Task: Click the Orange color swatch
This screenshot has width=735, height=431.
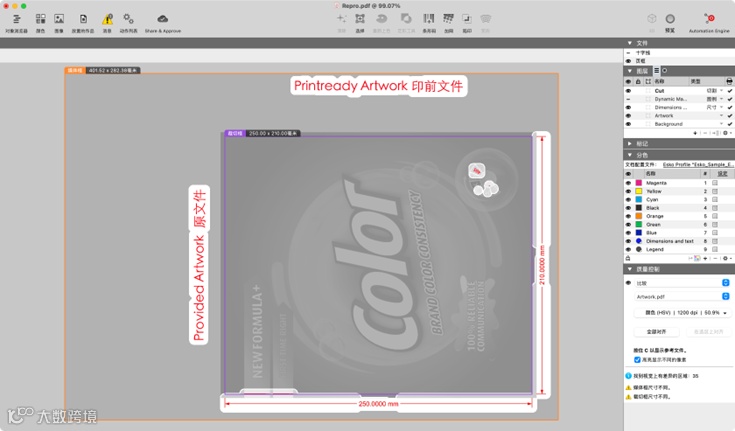Action: click(x=638, y=216)
